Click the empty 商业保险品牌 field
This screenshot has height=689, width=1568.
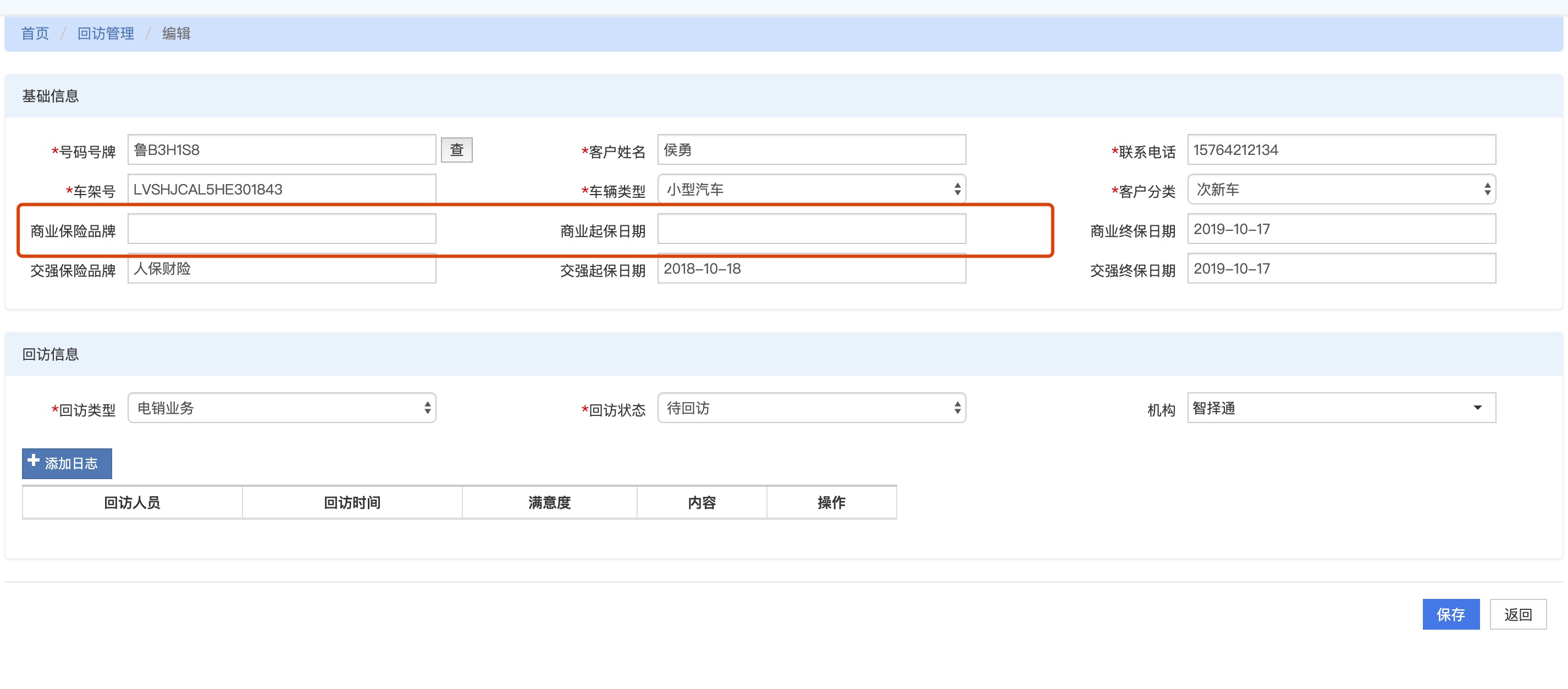[281, 229]
